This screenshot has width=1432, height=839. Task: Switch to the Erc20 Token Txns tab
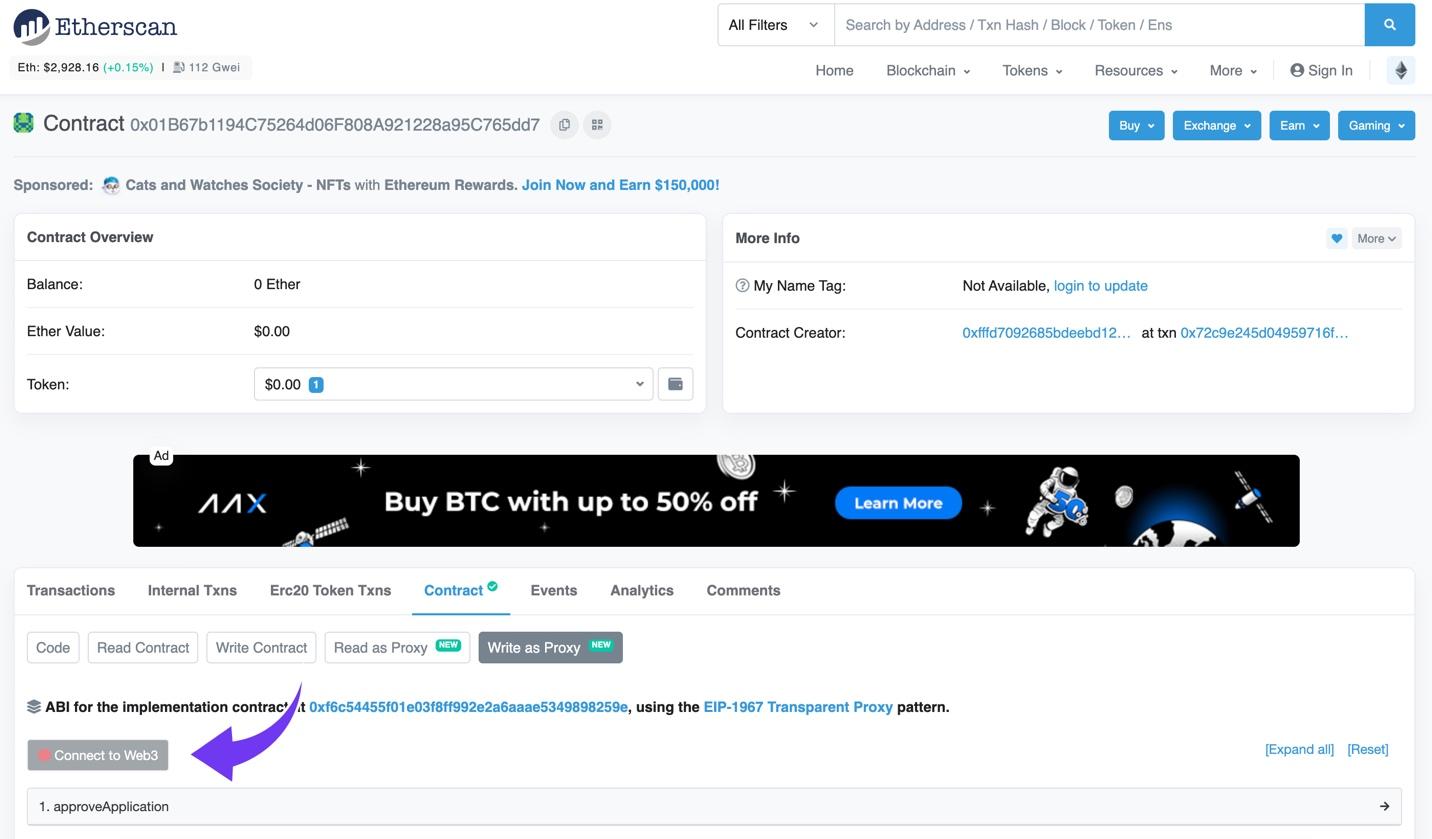pos(330,590)
